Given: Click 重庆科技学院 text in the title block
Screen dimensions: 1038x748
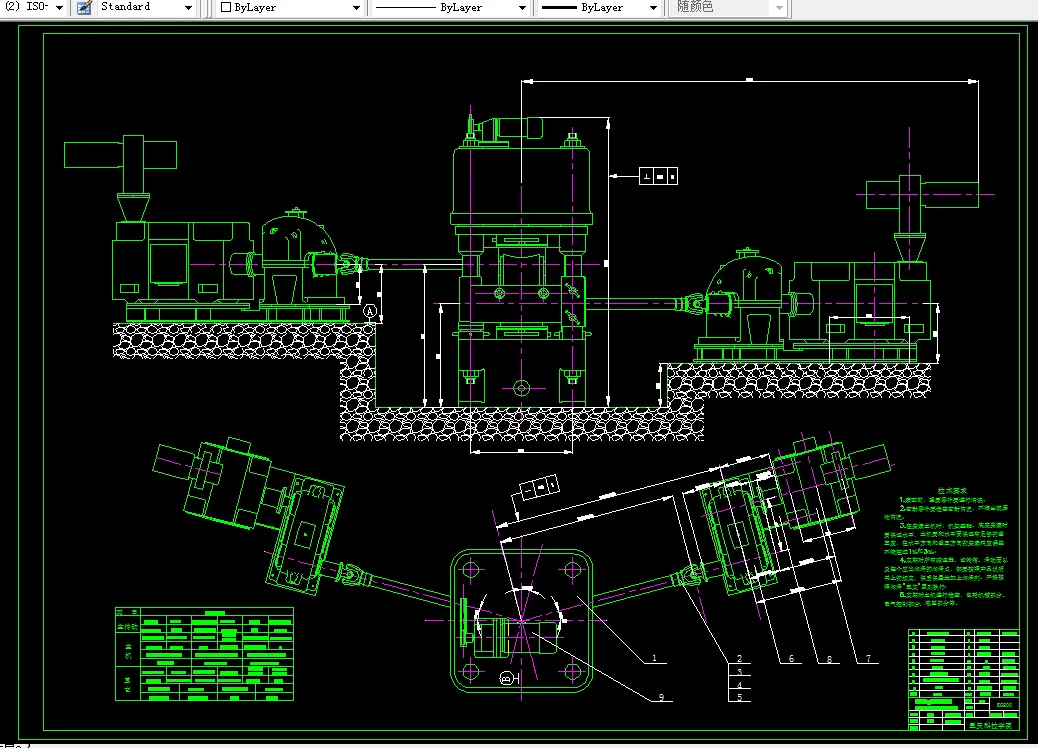Looking at the screenshot, I should click(990, 725).
